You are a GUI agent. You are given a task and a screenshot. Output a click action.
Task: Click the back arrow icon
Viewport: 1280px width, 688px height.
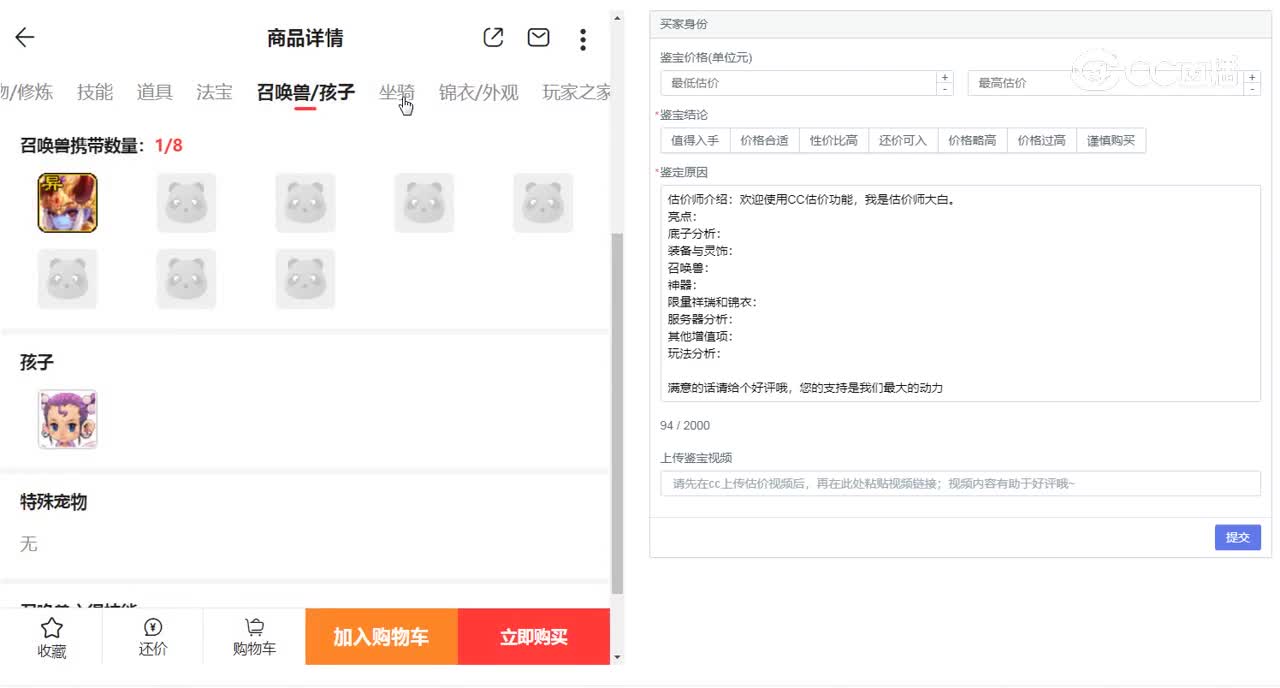[x=25, y=38]
